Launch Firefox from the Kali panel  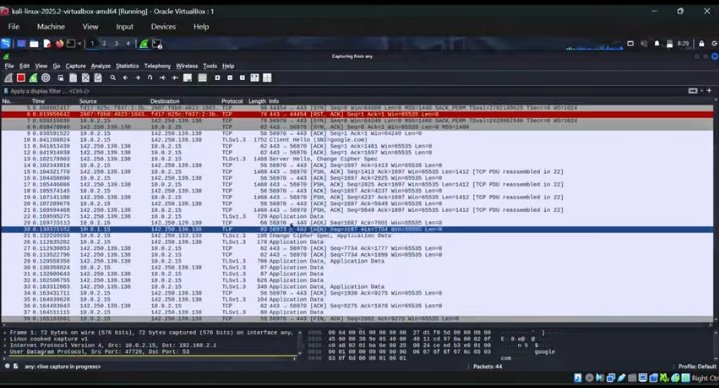click(59, 44)
